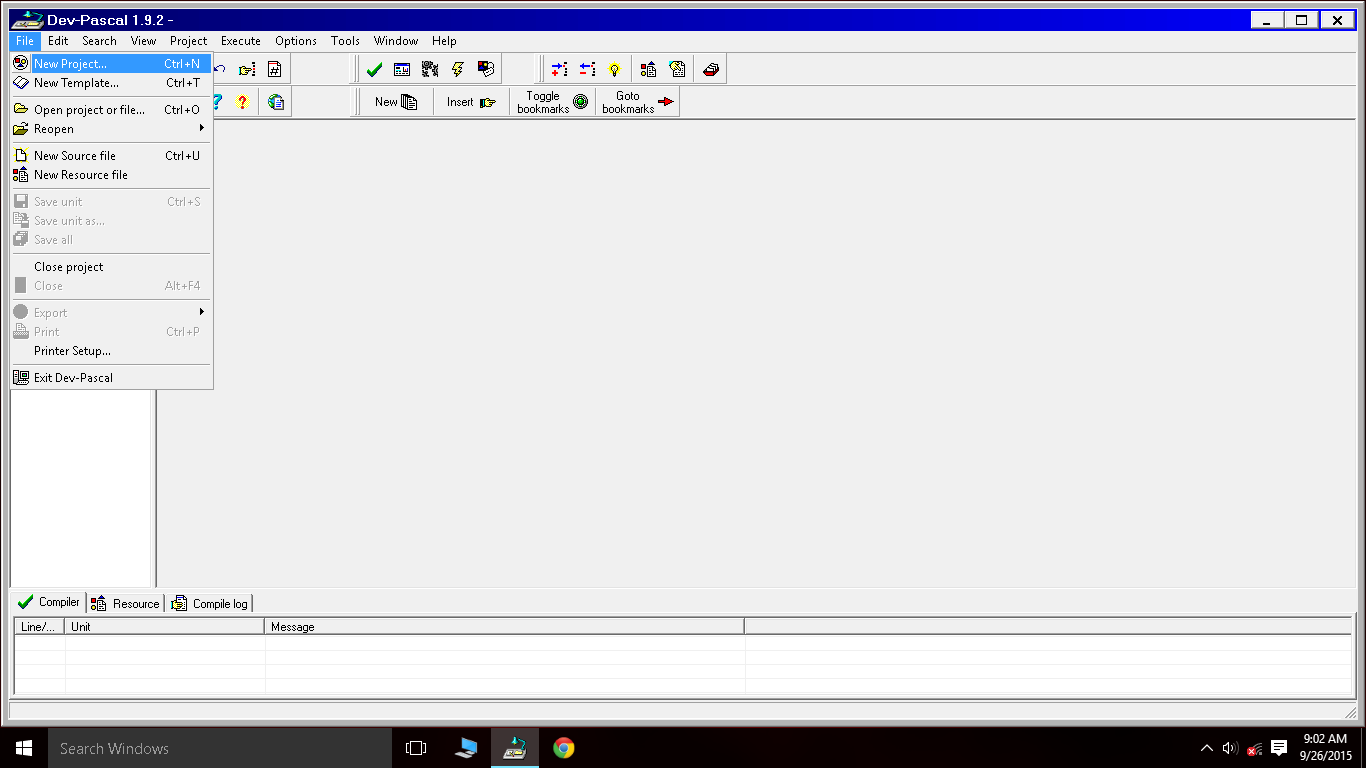Open the Tools menu

point(345,41)
